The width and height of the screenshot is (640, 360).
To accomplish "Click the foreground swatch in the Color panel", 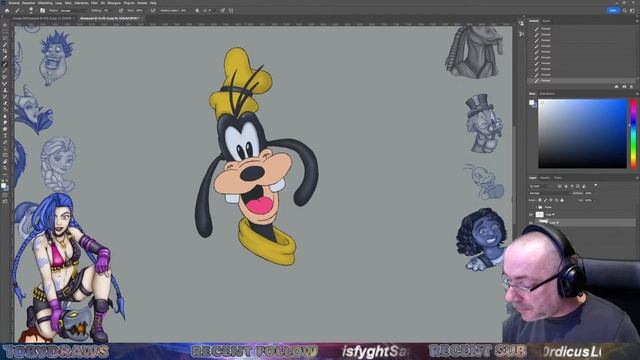I will coord(531,102).
